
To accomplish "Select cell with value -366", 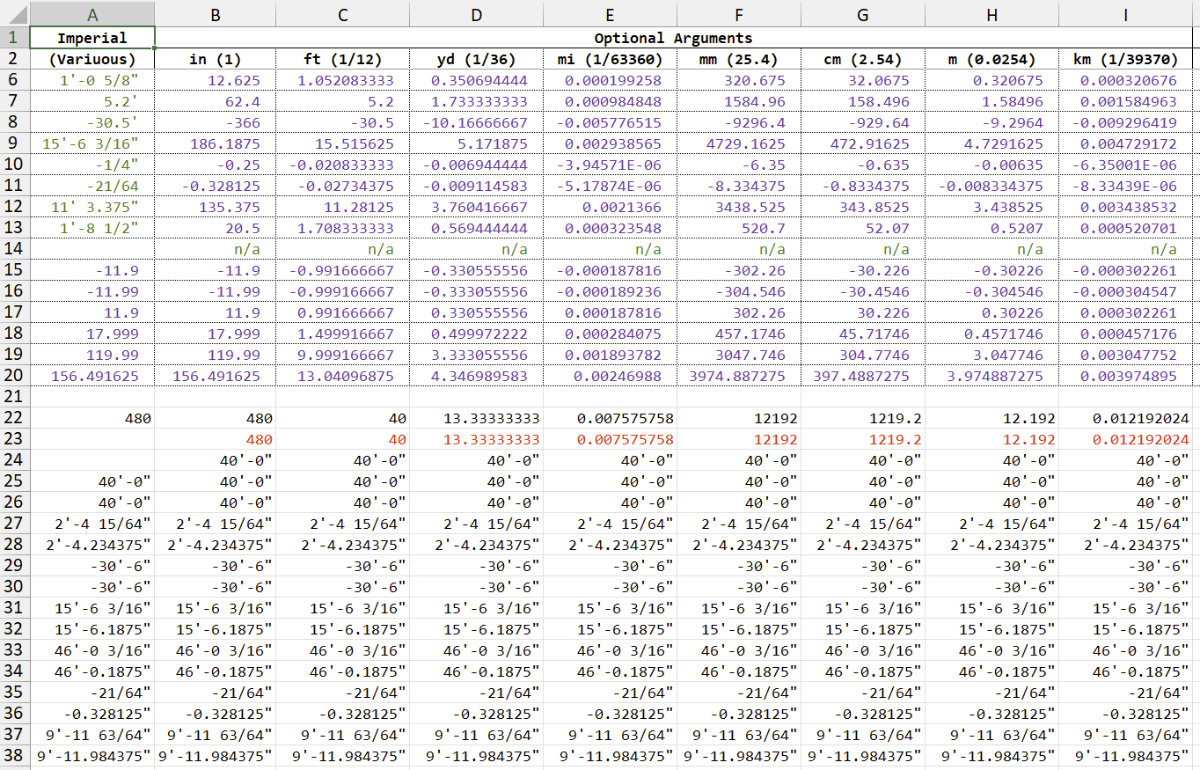I will click(215, 122).
